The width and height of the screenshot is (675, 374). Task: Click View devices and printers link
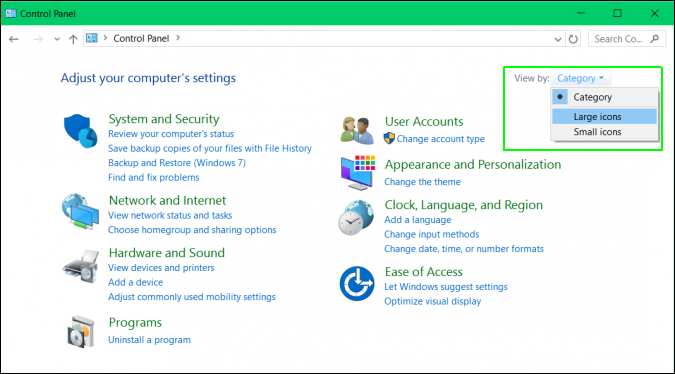(161, 268)
